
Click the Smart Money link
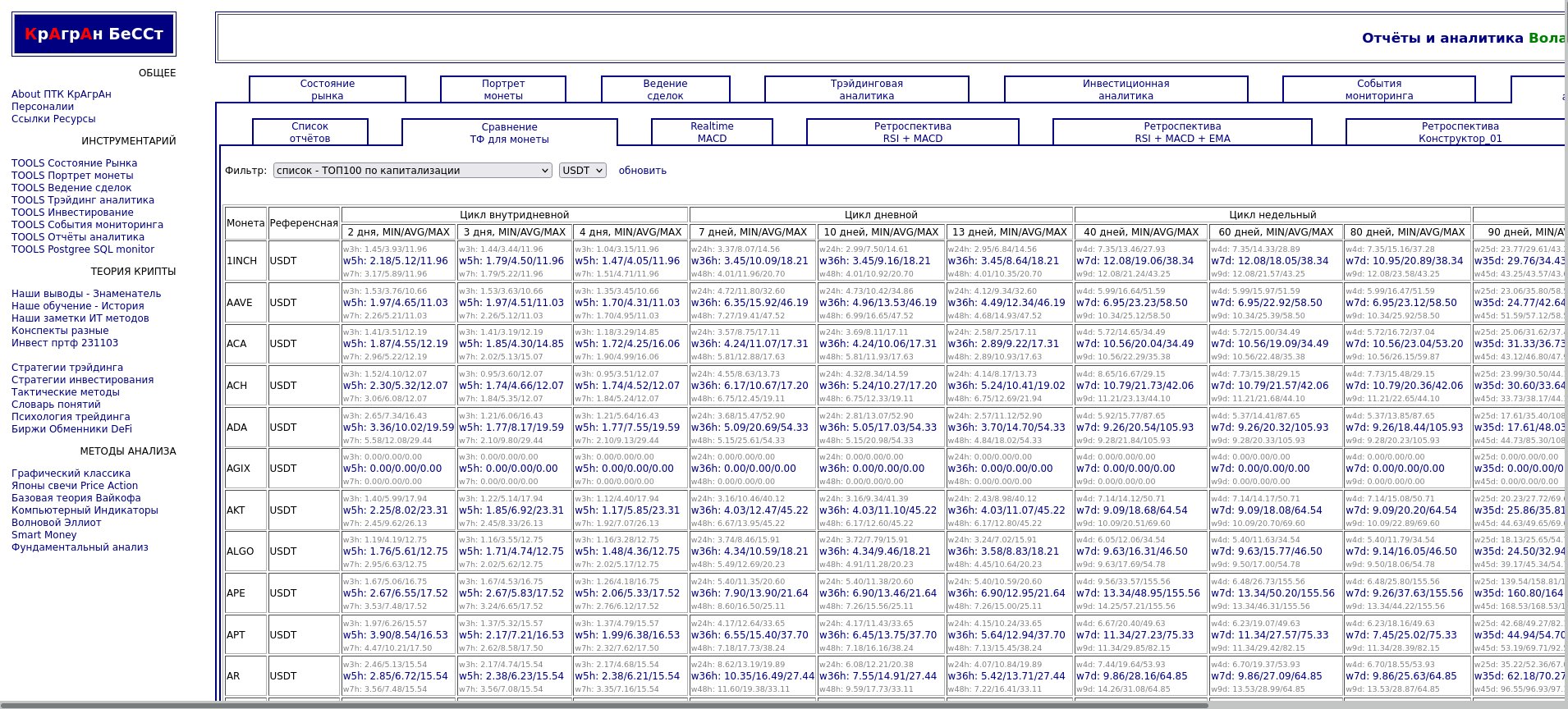tap(44, 535)
